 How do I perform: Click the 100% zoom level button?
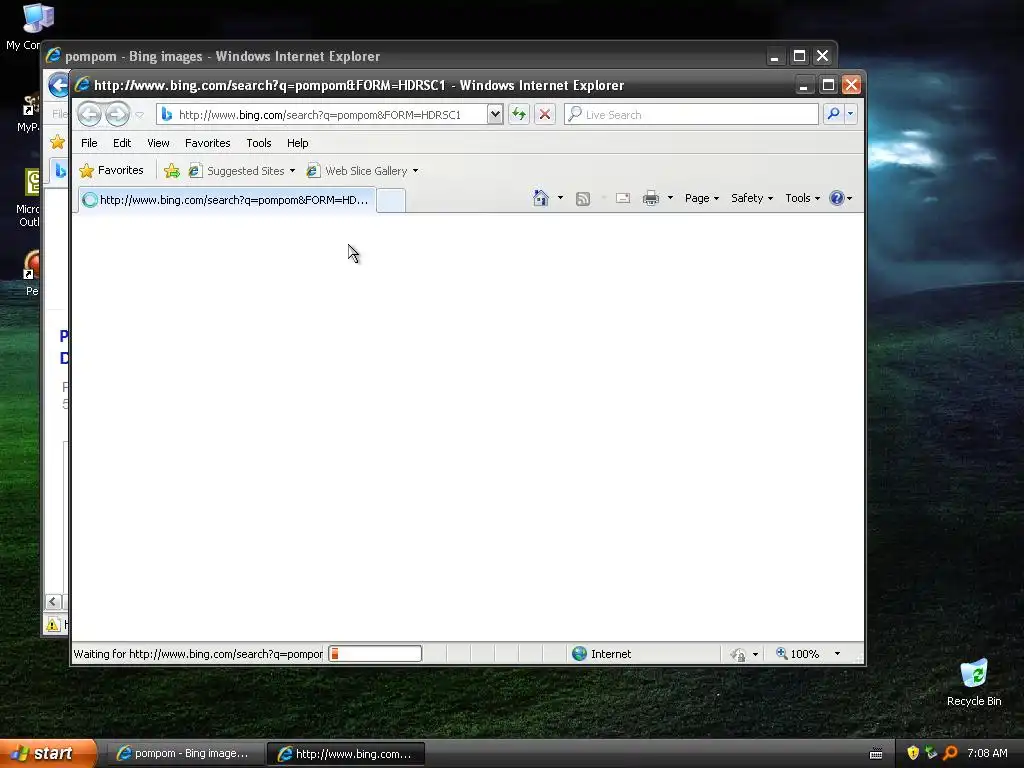797,654
